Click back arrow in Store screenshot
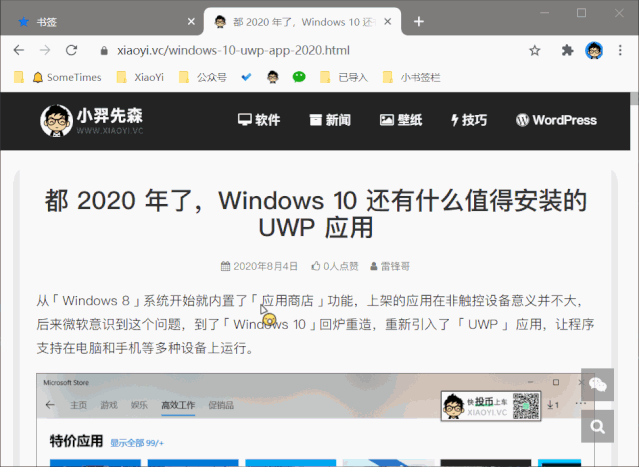Image resolution: width=639 pixels, height=467 pixels. point(50,405)
